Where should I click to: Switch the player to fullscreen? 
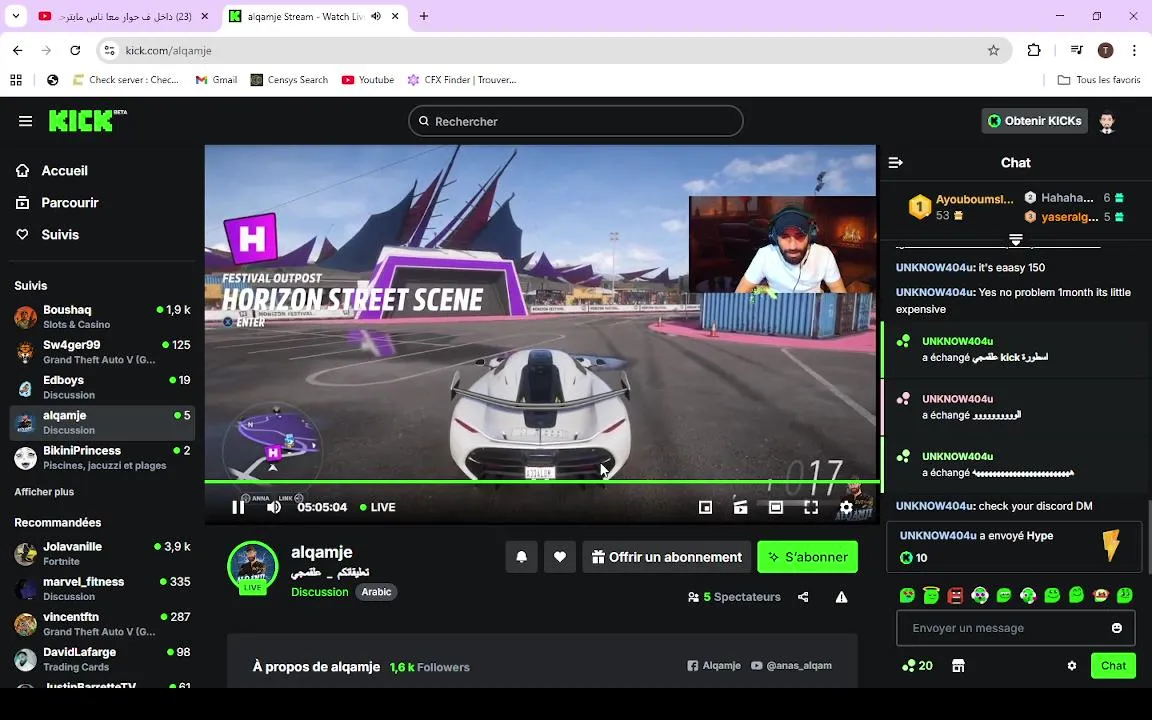pyautogui.click(x=811, y=507)
